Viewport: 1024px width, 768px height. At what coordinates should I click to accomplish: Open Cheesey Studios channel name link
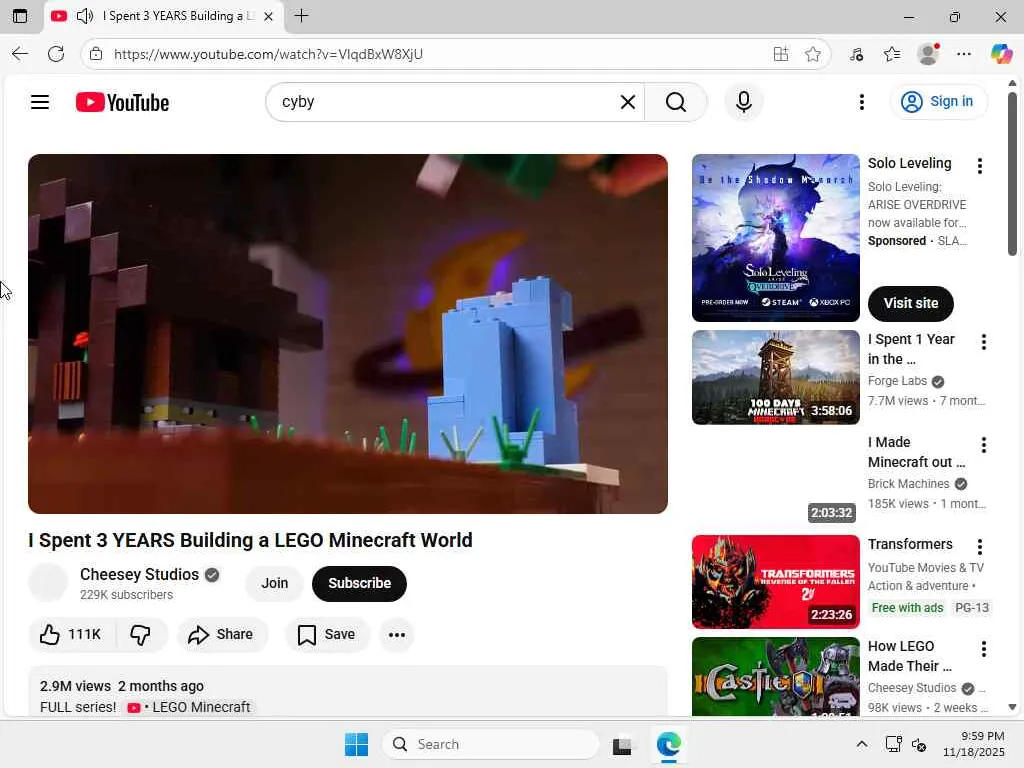tap(139, 574)
